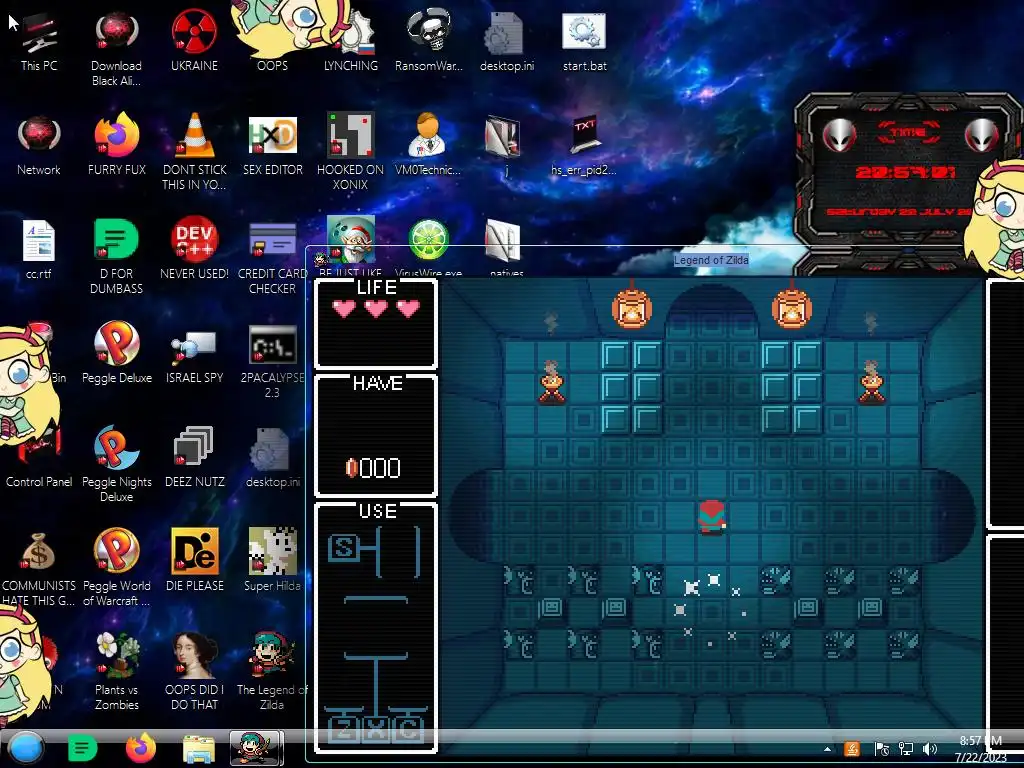Click the red digital clock gadget time

point(905,172)
